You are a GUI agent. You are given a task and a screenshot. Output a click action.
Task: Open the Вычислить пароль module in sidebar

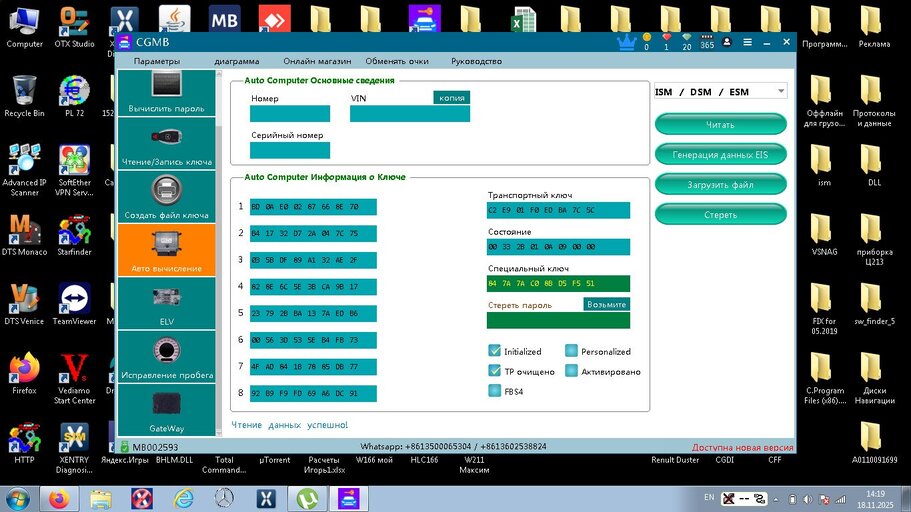(166, 93)
